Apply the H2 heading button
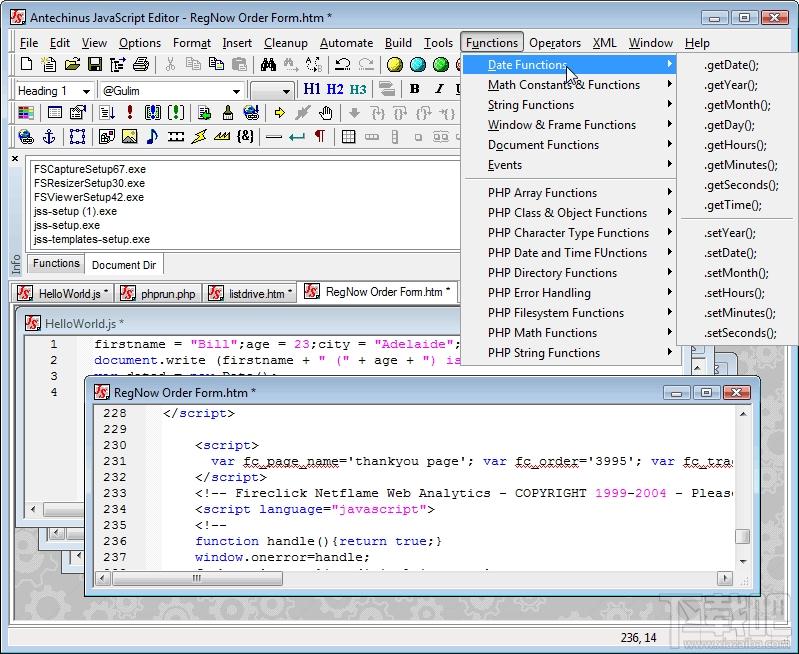The image size is (799, 654). click(335, 89)
